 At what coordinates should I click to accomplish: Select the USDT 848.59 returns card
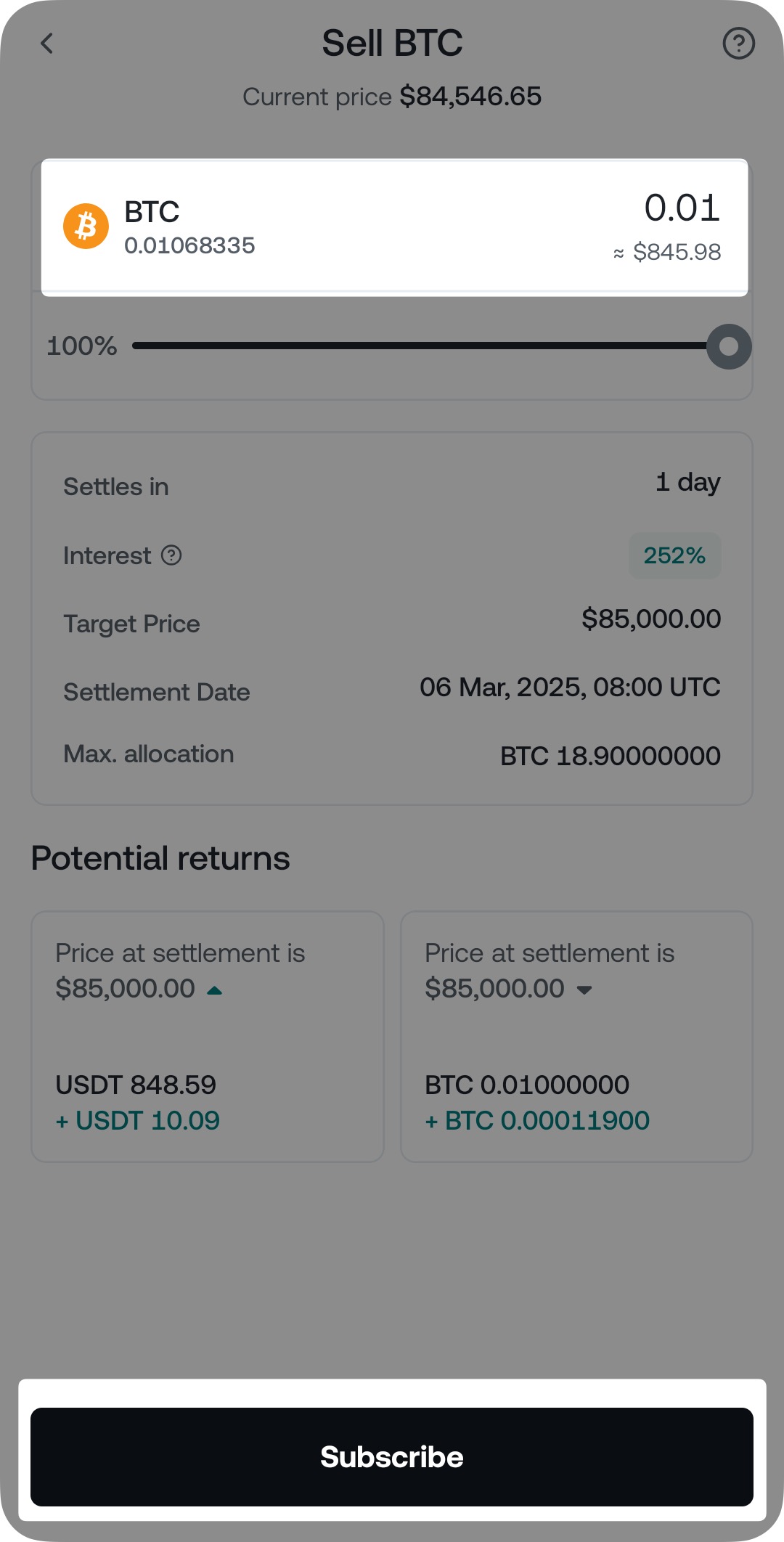coord(208,1037)
